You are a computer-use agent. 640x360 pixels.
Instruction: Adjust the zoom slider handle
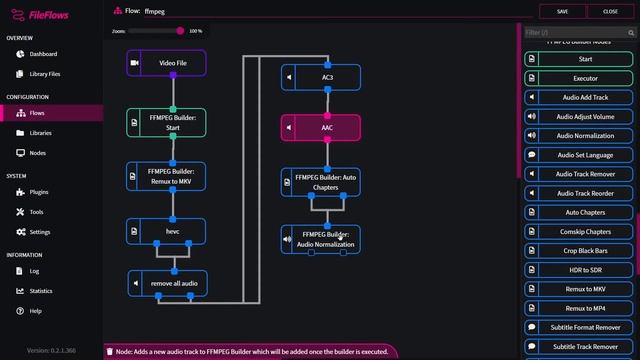pos(180,31)
